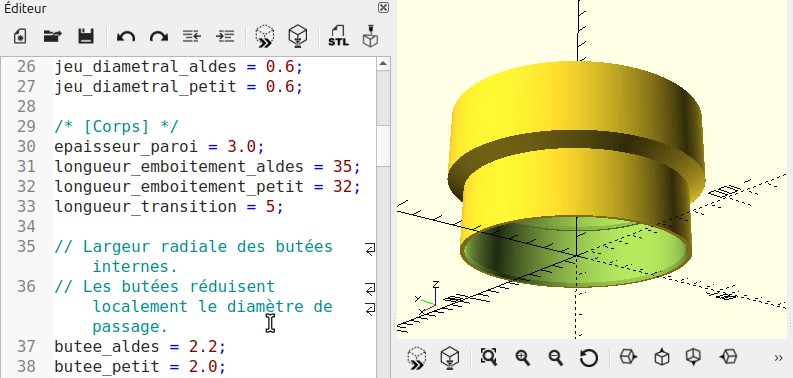This screenshot has height=378, width=793.
Task: Indent the selected code
Action: 225,36
